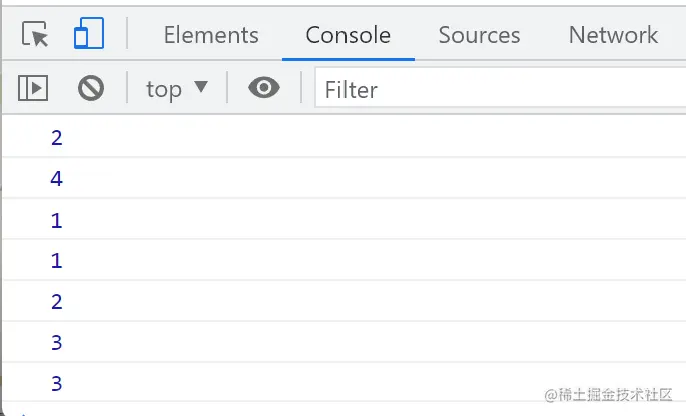Go to the Network tab
The width and height of the screenshot is (686, 416).
613,36
